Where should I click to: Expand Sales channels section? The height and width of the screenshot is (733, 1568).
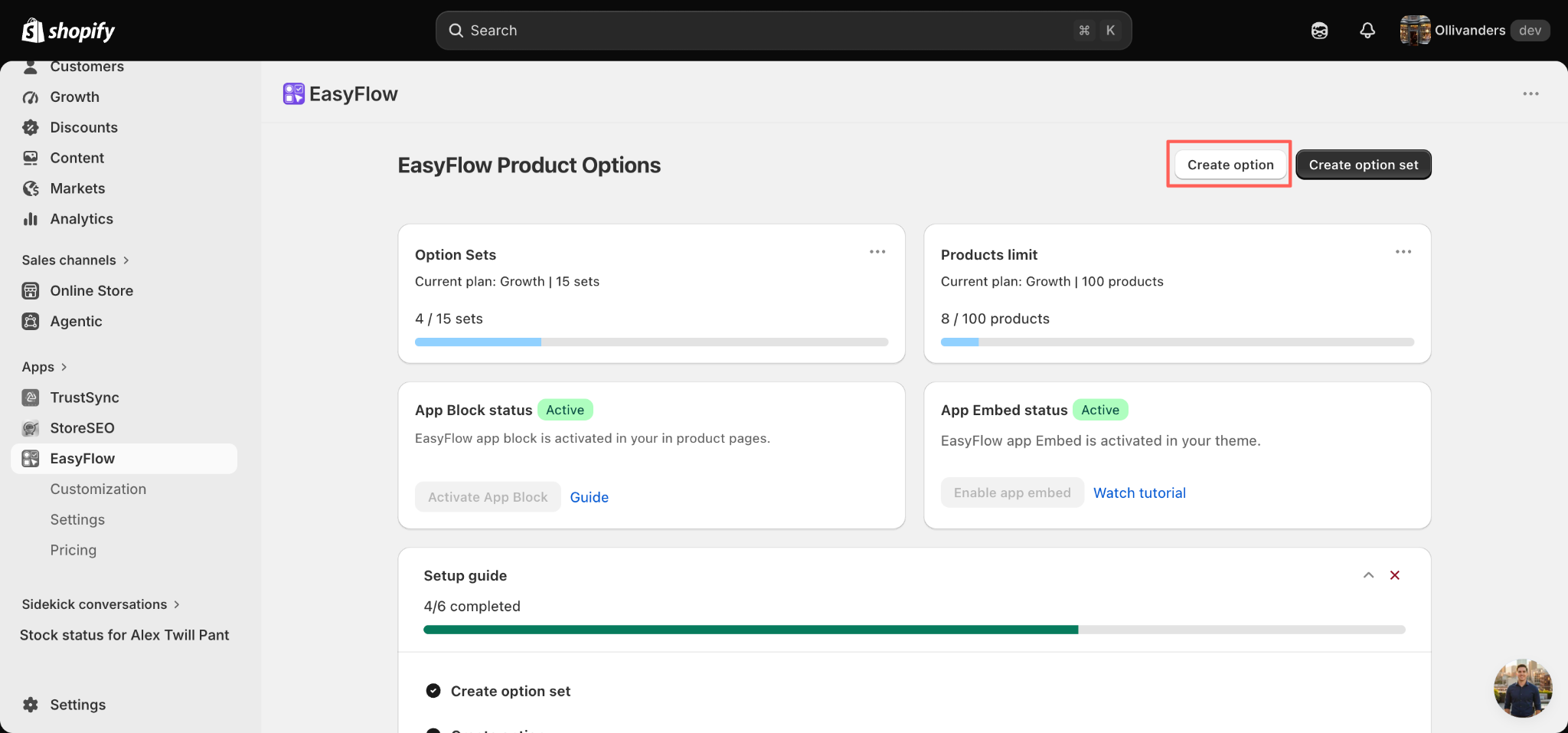tap(75, 260)
